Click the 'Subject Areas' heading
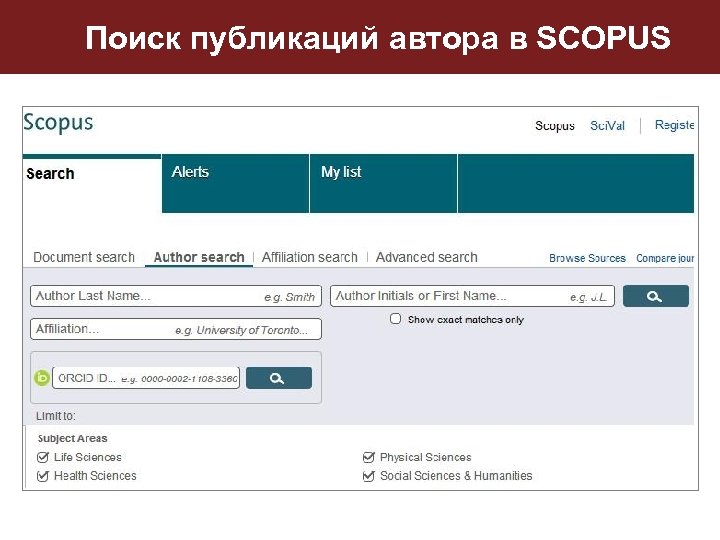Screen dimensions: 720x540 [73, 439]
